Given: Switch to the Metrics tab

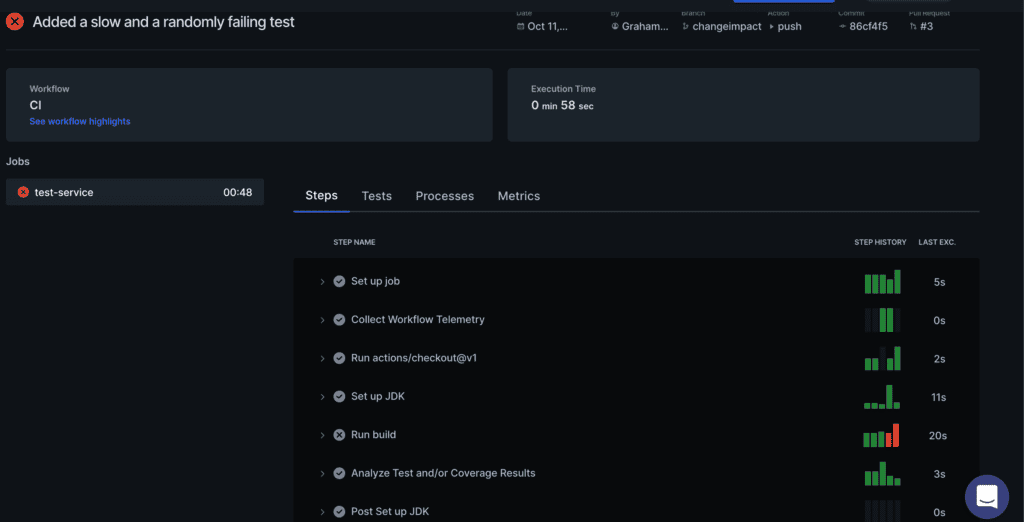Looking at the screenshot, I should pos(518,196).
